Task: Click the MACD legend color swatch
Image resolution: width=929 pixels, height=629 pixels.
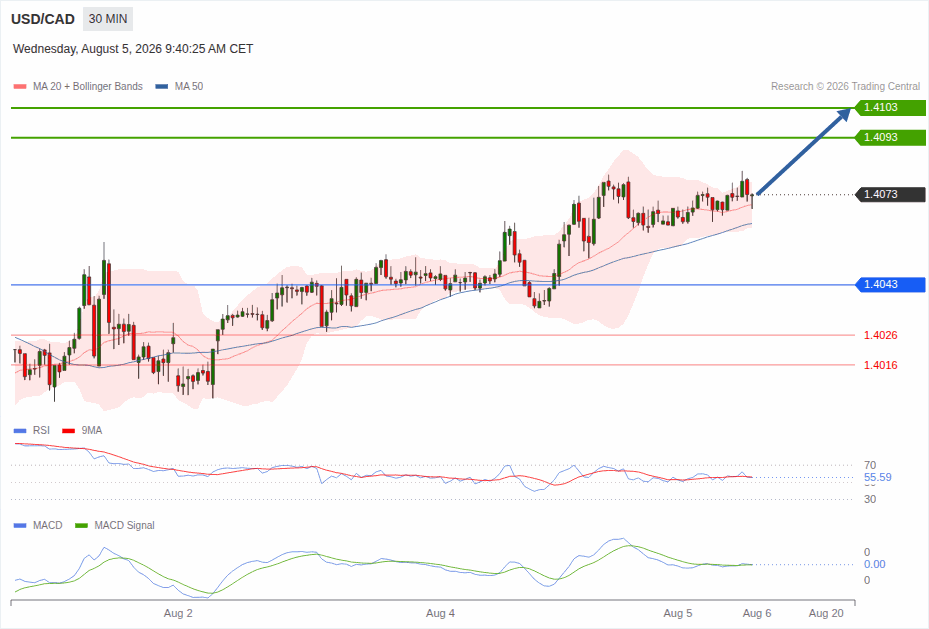Action: 20,525
